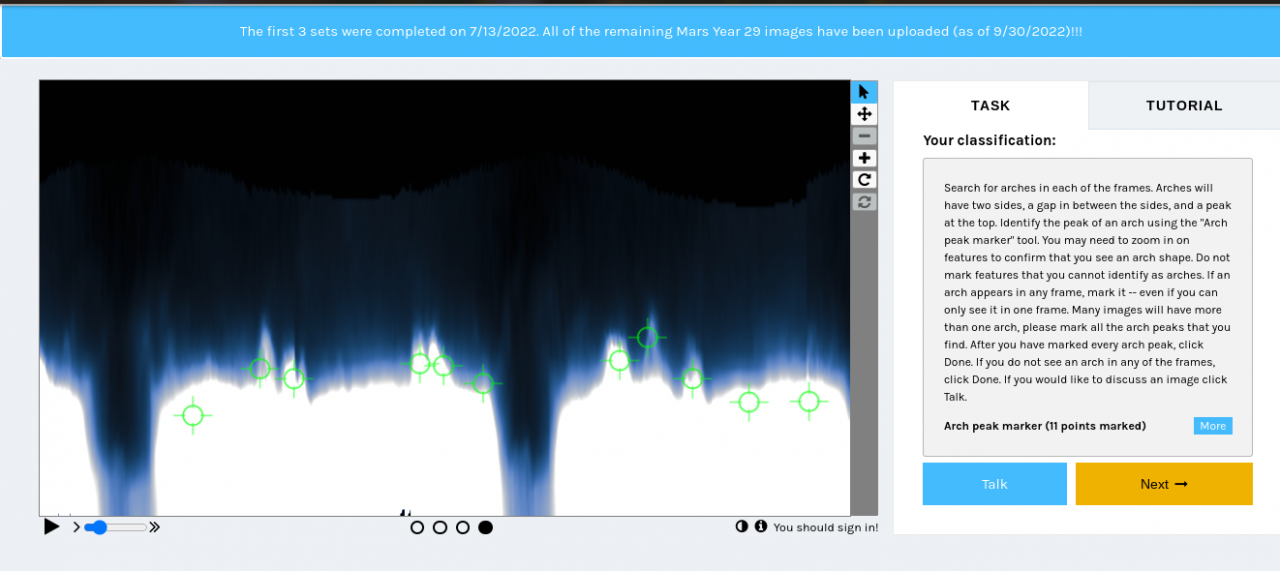Image resolution: width=1280 pixels, height=571 pixels.
Task: Select Arch peak marker tool label
Action: pos(1045,426)
